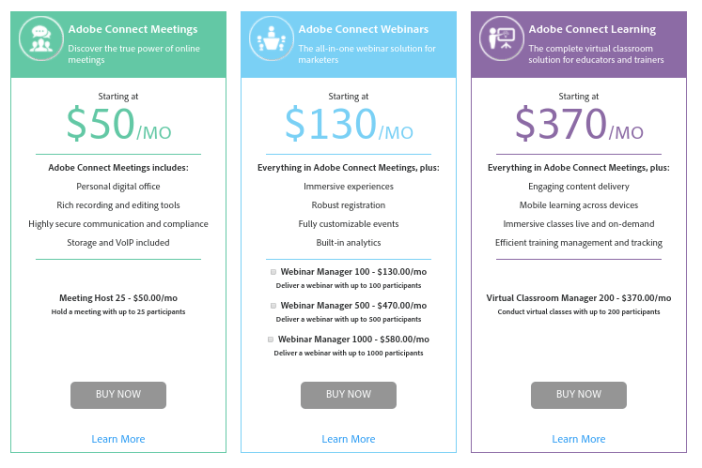The image size is (702, 468).
Task: Click the Adobe Connect Webinars presenter icon
Action: point(271,40)
